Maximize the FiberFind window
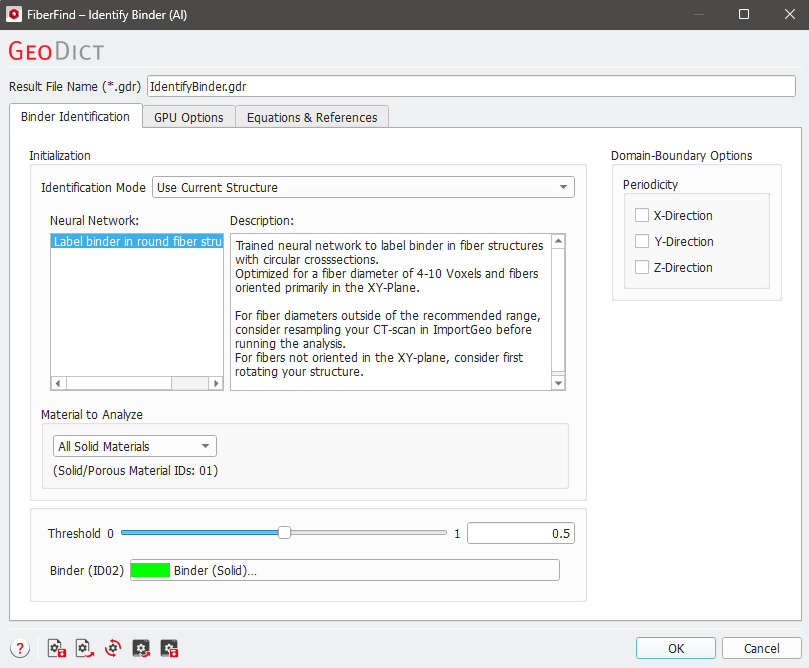 [x=744, y=14]
